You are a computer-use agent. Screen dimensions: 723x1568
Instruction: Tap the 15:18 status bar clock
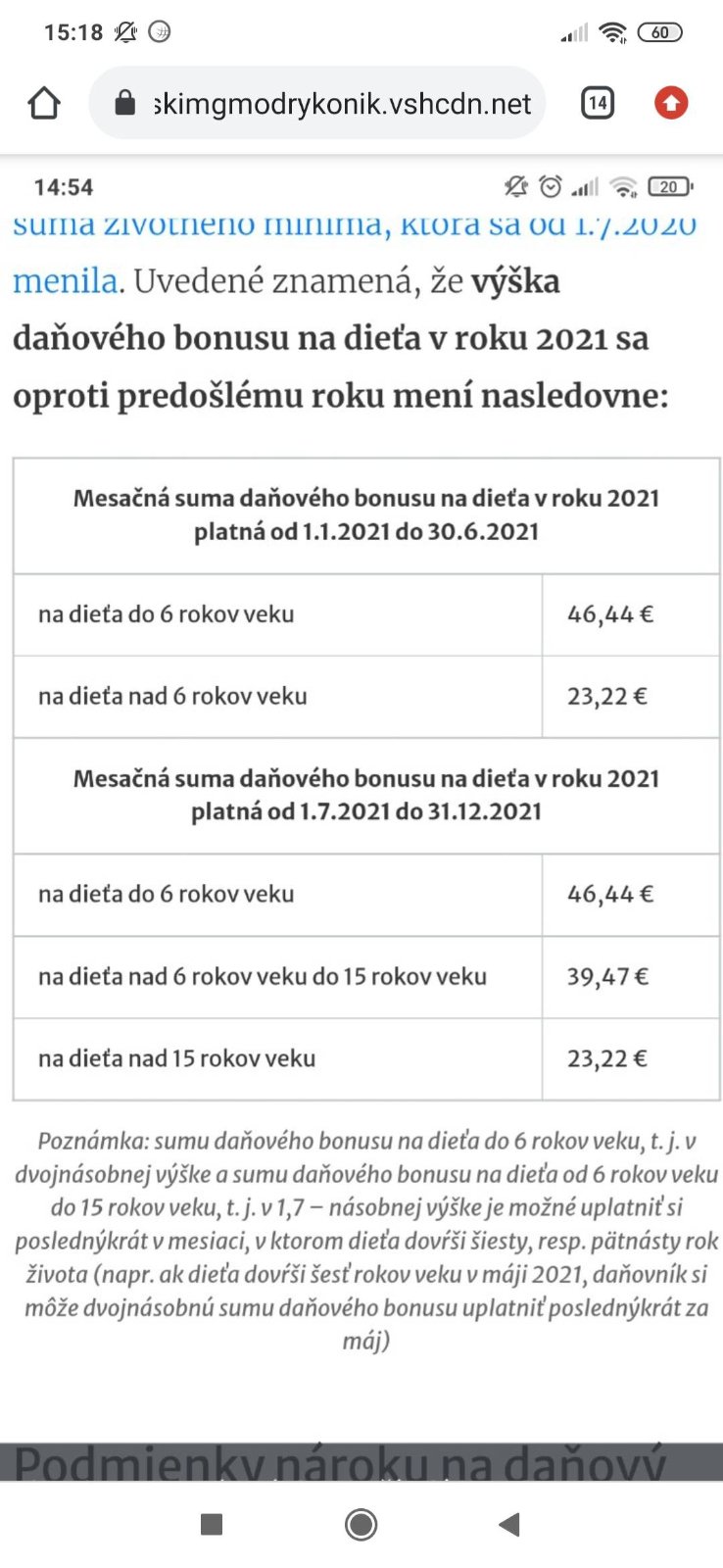click(x=73, y=32)
